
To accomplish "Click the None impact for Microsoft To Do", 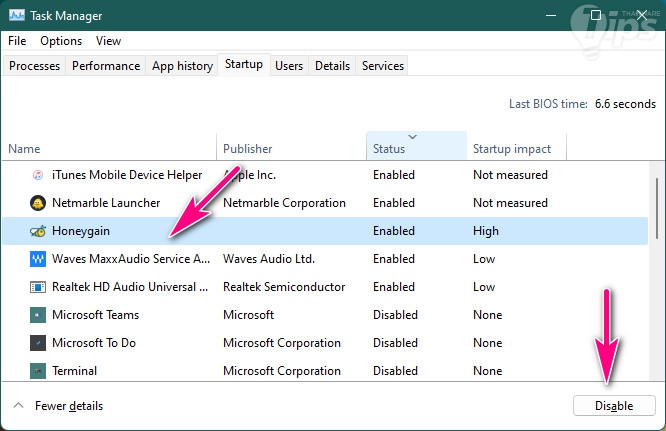I will [488, 343].
